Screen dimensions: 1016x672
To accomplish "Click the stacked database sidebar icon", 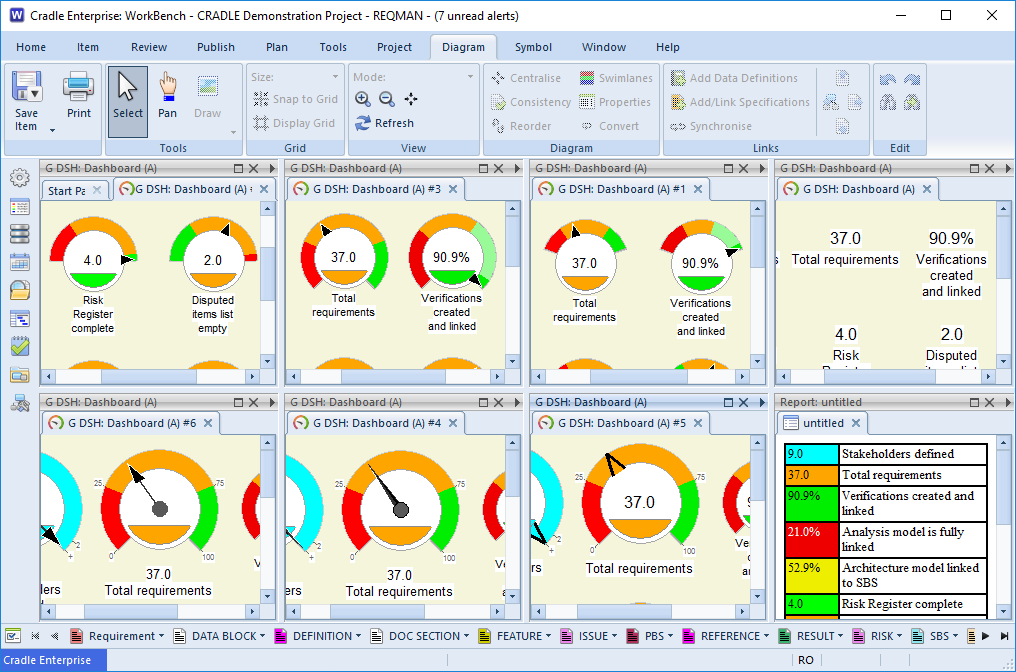I will point(19,234).
